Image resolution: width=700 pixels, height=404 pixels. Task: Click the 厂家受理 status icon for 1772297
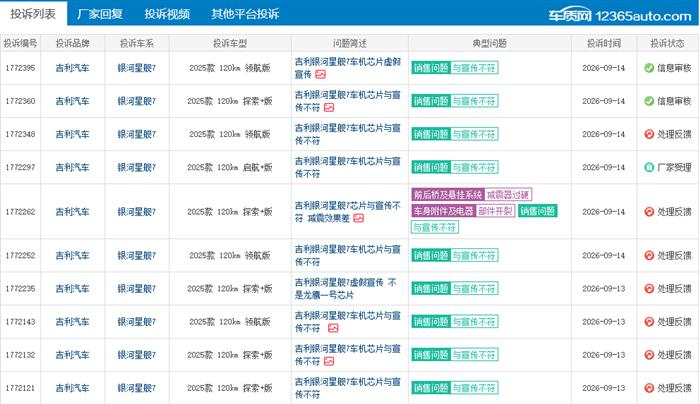click(x=649, y=167)
